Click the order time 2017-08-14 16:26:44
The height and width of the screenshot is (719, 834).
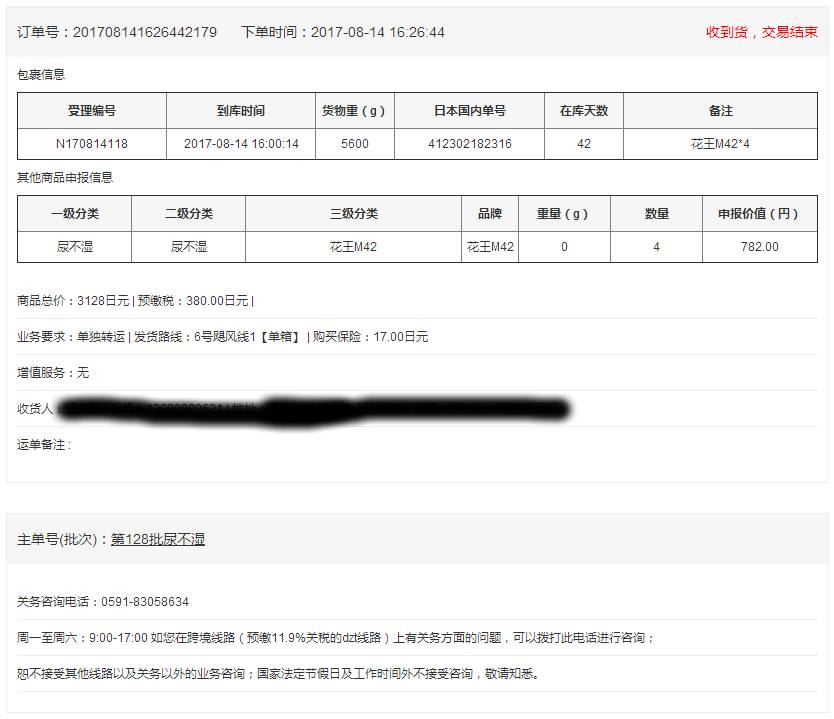pyautogui.click(x=377, y=32)
